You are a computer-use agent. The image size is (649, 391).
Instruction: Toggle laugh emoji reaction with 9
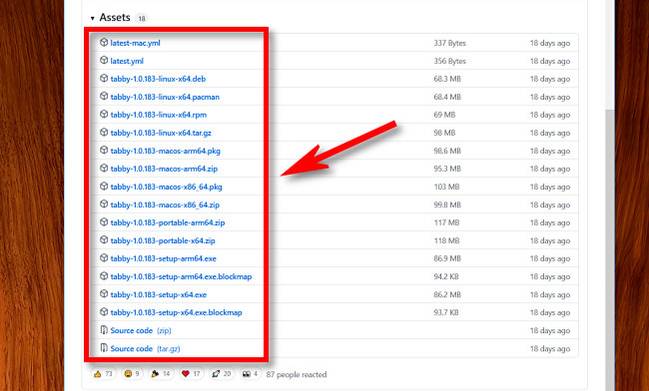(x=132, y=374)
